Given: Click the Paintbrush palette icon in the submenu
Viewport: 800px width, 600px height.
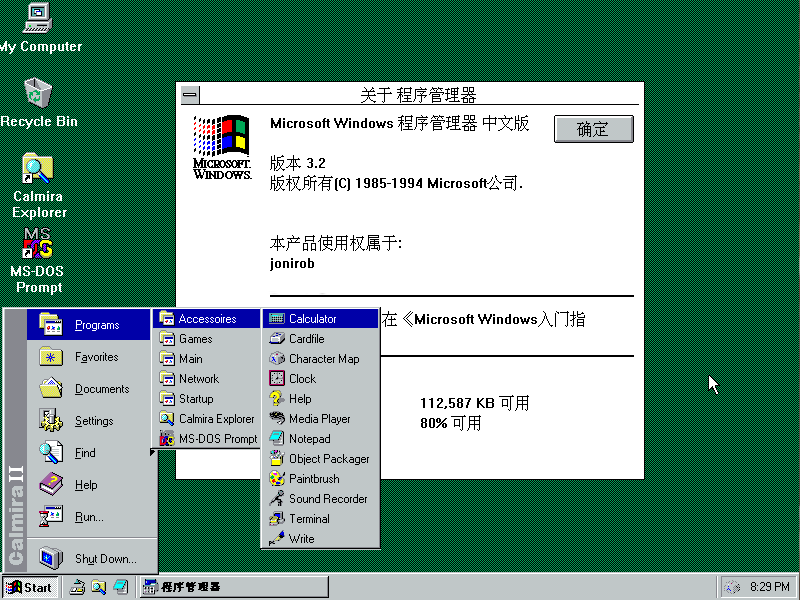Looking at the screenshot, I should [277, 479].
